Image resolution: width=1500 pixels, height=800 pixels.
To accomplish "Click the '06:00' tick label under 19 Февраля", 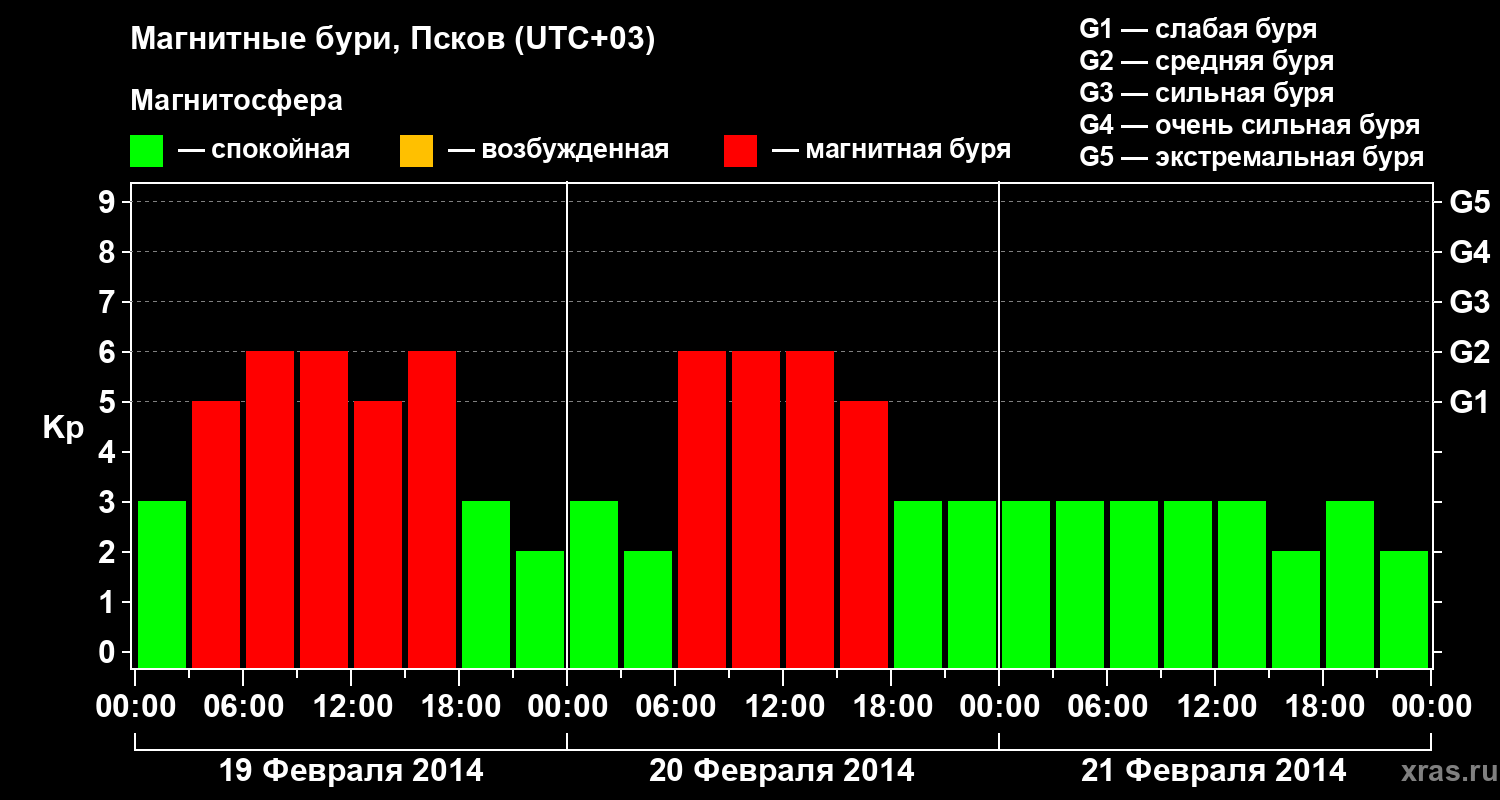I will (243, 707).
